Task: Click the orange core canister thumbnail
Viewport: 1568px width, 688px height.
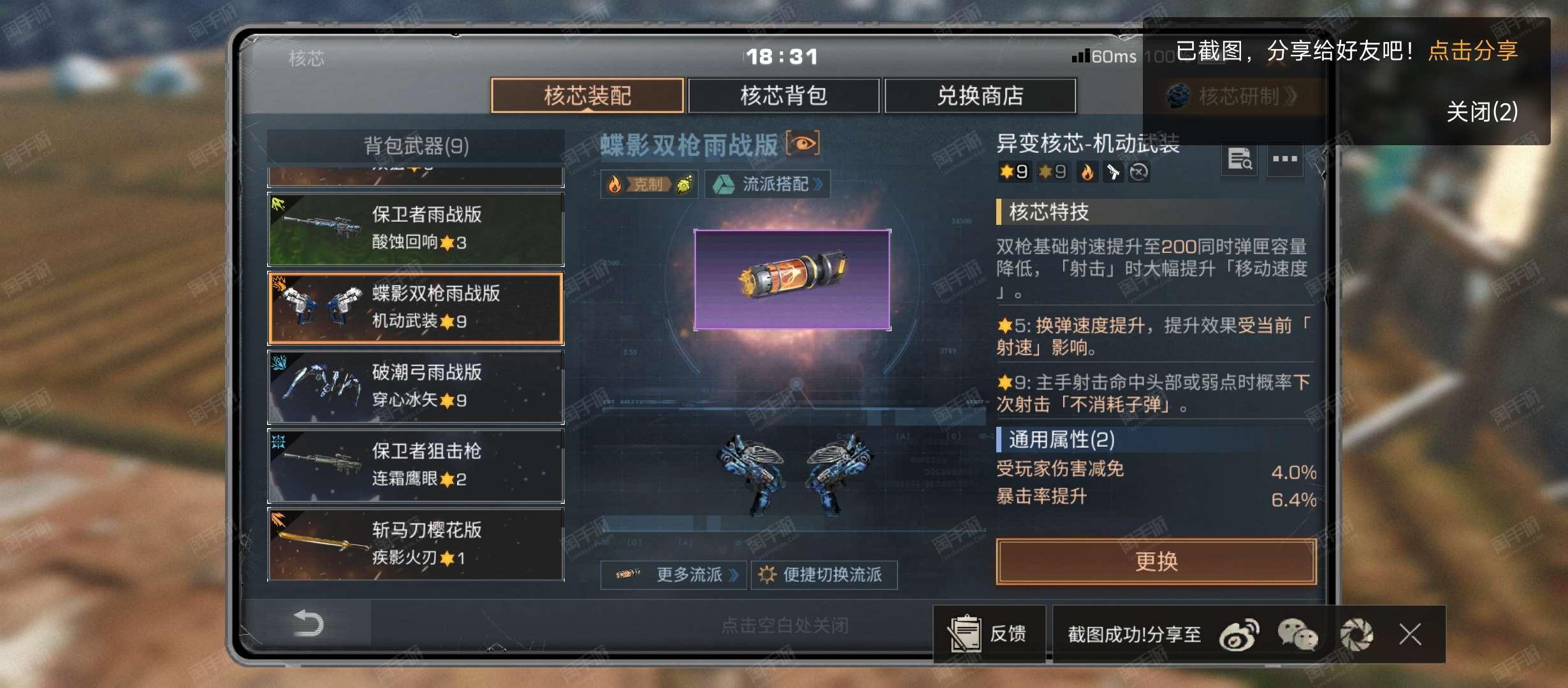Action: (792, 280)
